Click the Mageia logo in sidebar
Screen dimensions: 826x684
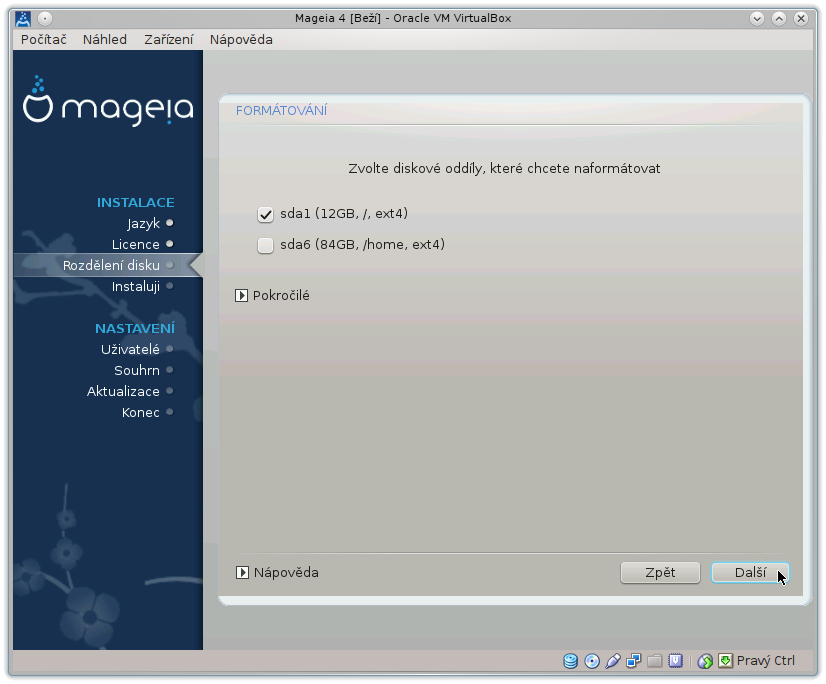click(x=108, y=101)
